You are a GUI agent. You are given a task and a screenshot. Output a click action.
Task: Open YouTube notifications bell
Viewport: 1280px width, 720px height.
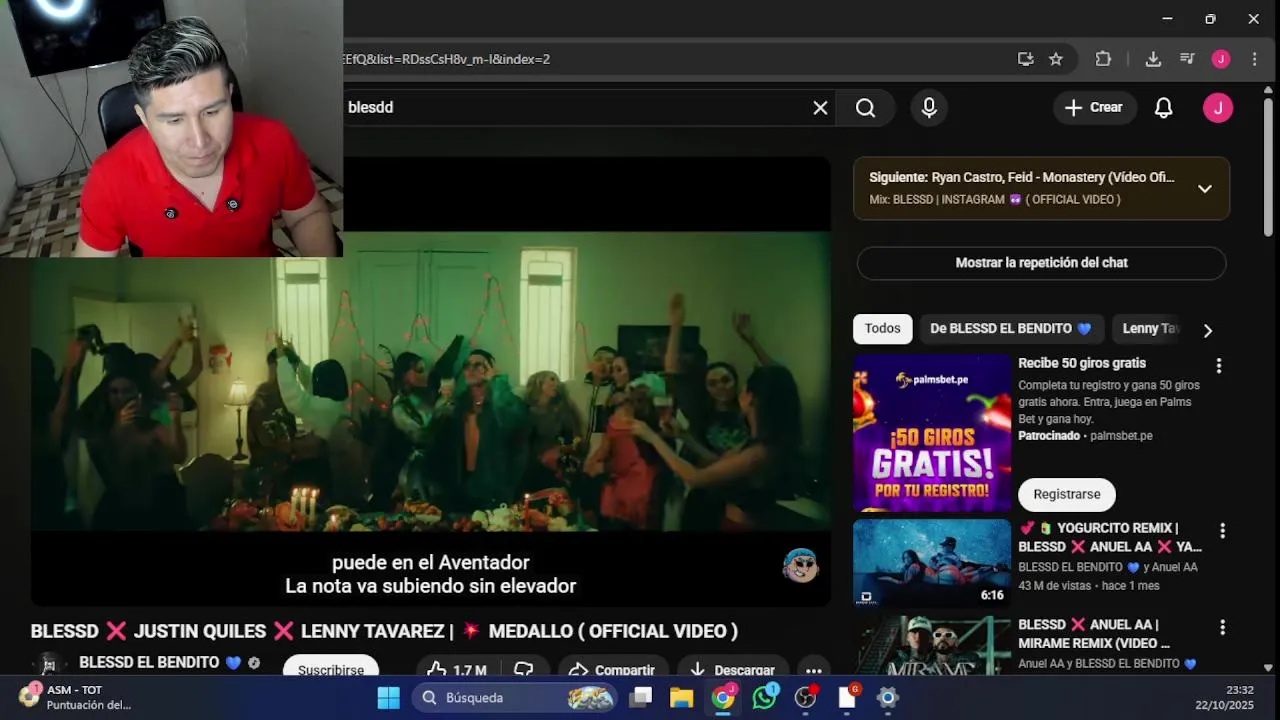[1163, 108]
